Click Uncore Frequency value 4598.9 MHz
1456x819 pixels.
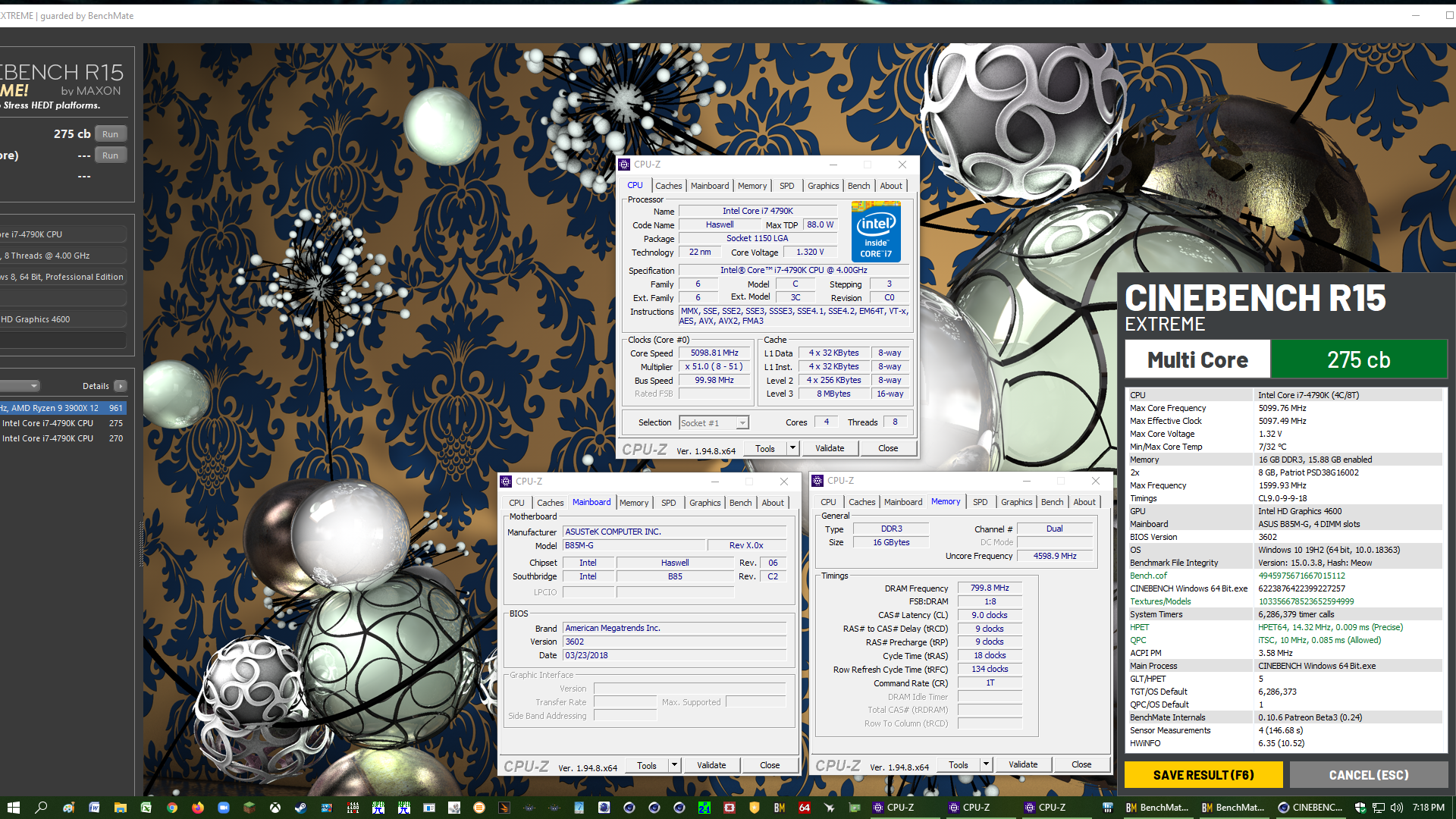[1055, 556]
